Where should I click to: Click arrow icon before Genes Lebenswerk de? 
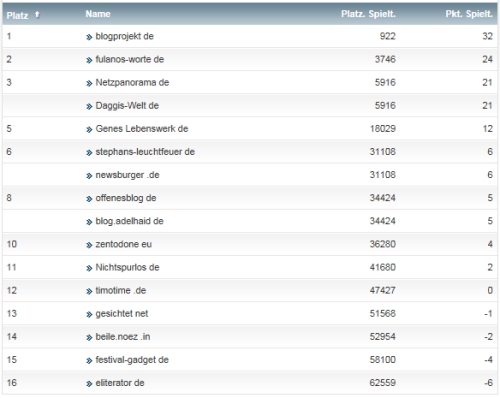89,130
